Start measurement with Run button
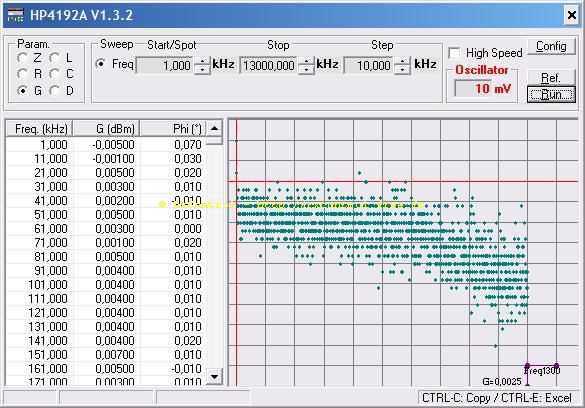Image resolution: width=585 pixels, height=408 pixels. point(551,94)
